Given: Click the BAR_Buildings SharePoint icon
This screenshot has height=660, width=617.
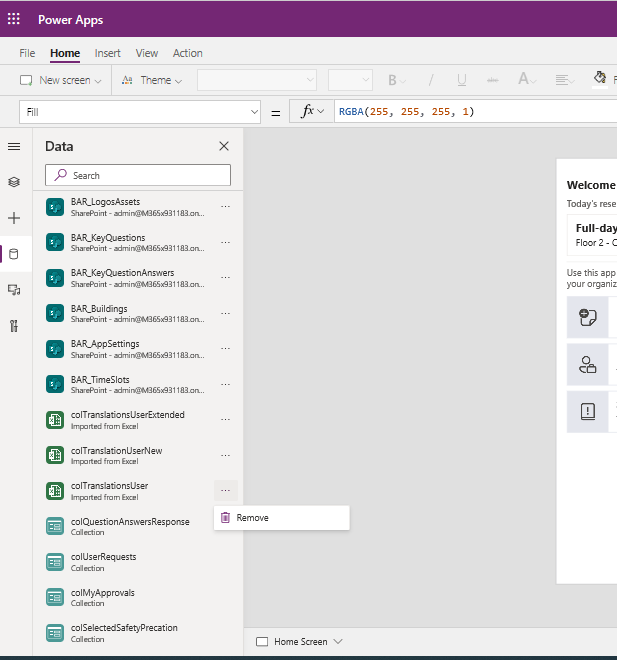Looking at the screenshot, I should [55, 313].
